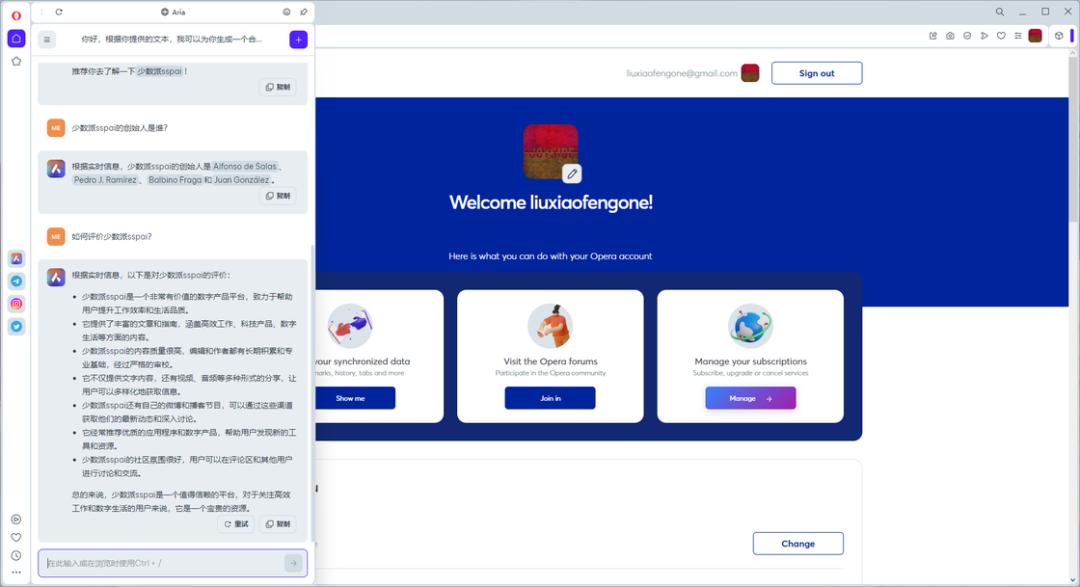Viewport: 1080px width, 587px height.
Task: Open the sidebar history clock icon
Action: click(17, 555)
